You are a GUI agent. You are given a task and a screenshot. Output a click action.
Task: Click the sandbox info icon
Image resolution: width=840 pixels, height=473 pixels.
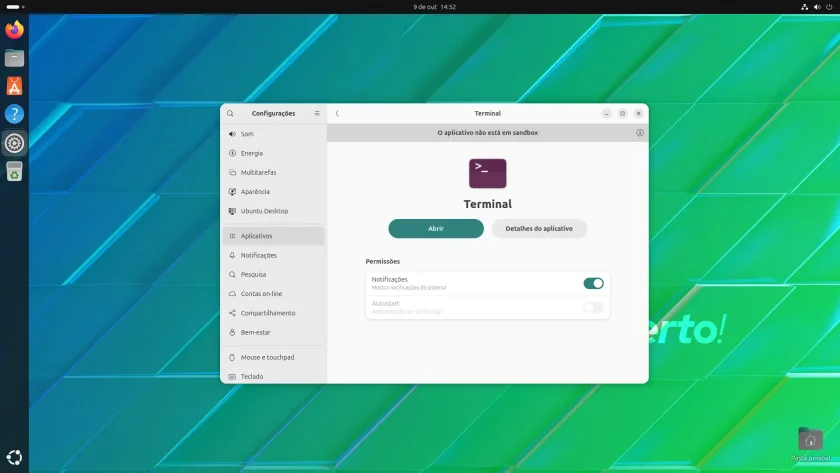[x=640, y=133]
